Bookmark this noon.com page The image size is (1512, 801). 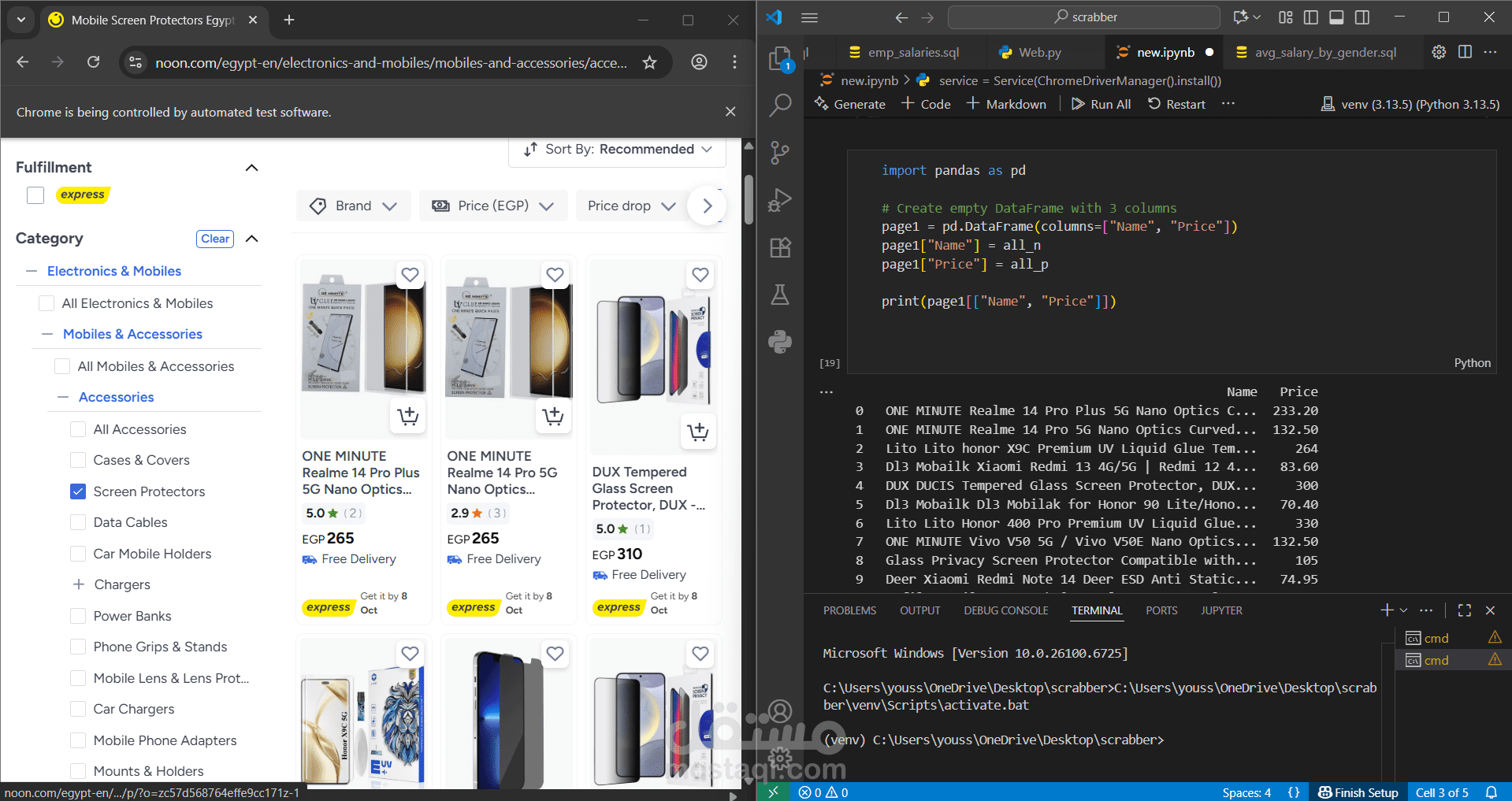(x=649, y=62)
